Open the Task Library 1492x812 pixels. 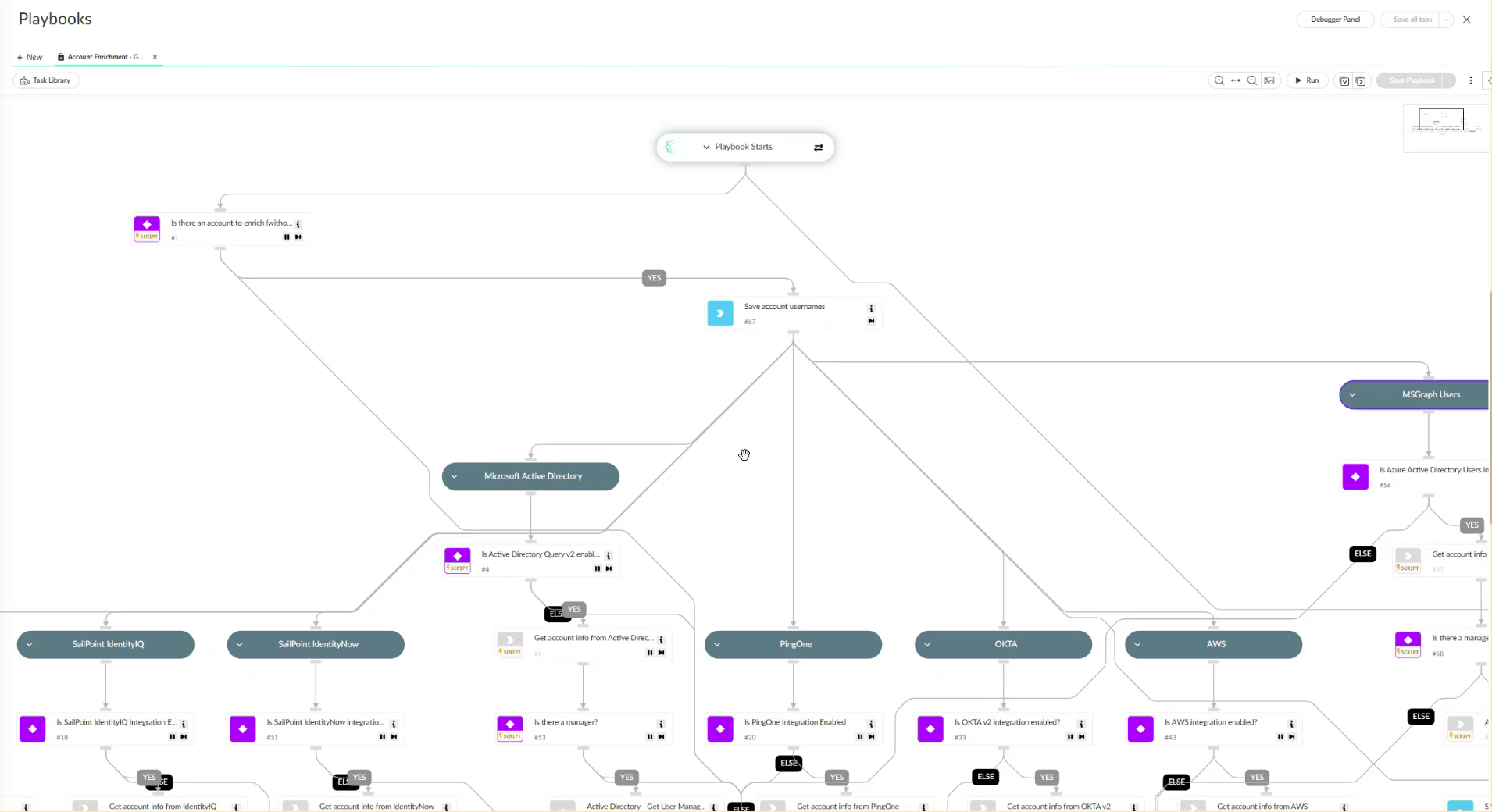point(46,80)
